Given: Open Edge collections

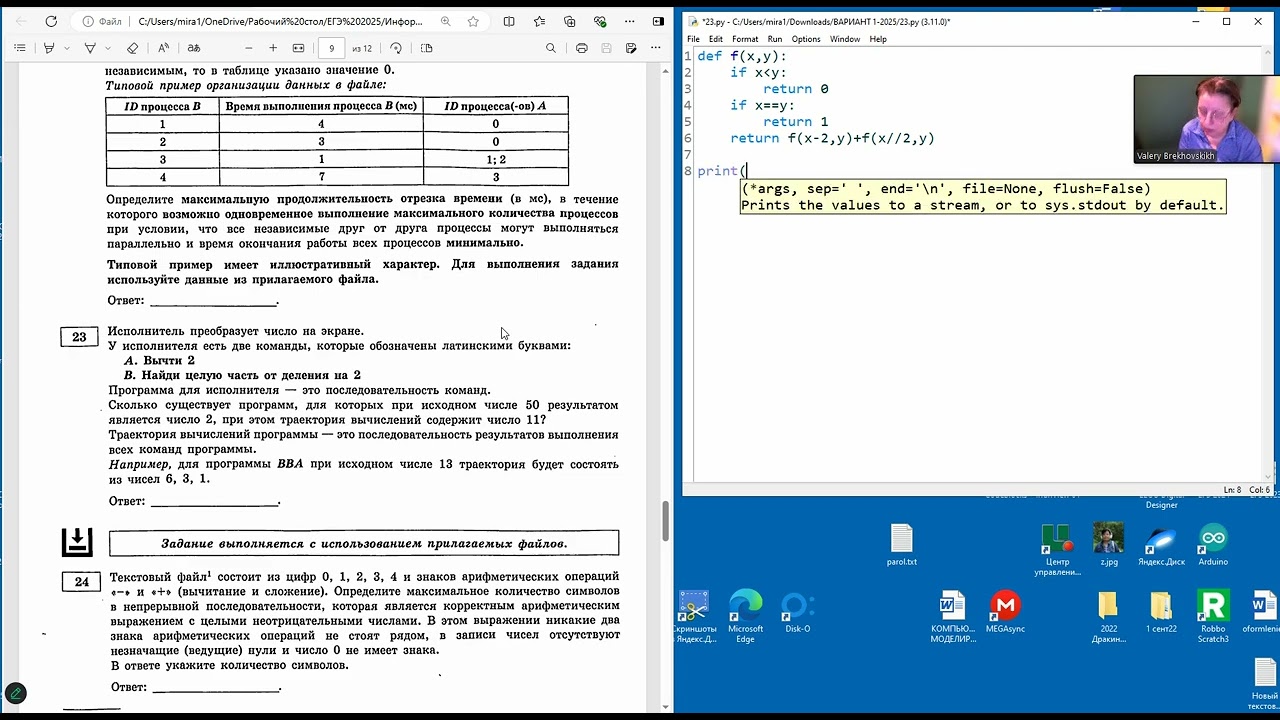Looking at the screenshot, I should click(569, 21).
